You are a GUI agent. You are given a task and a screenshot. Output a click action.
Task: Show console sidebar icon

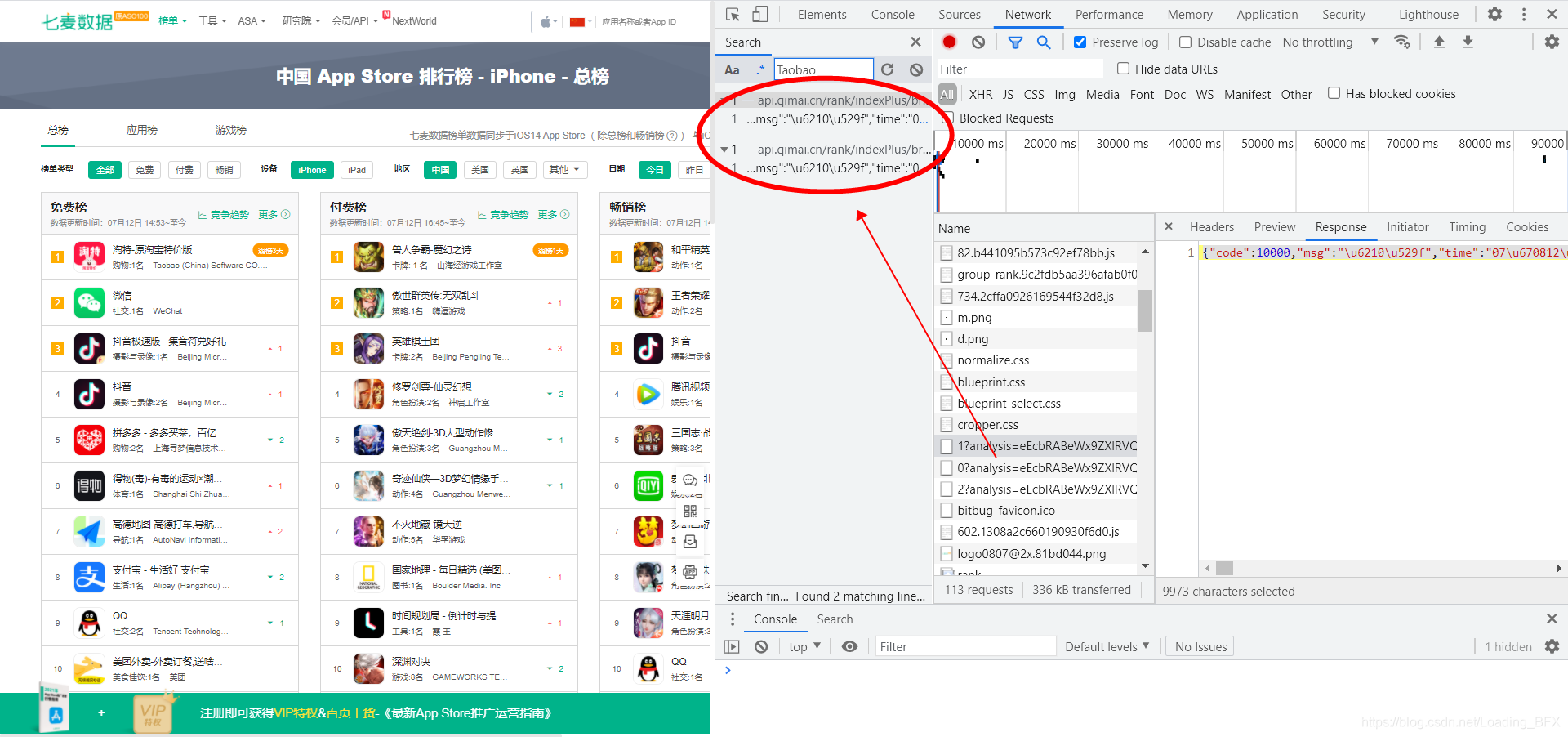(732, 646)
